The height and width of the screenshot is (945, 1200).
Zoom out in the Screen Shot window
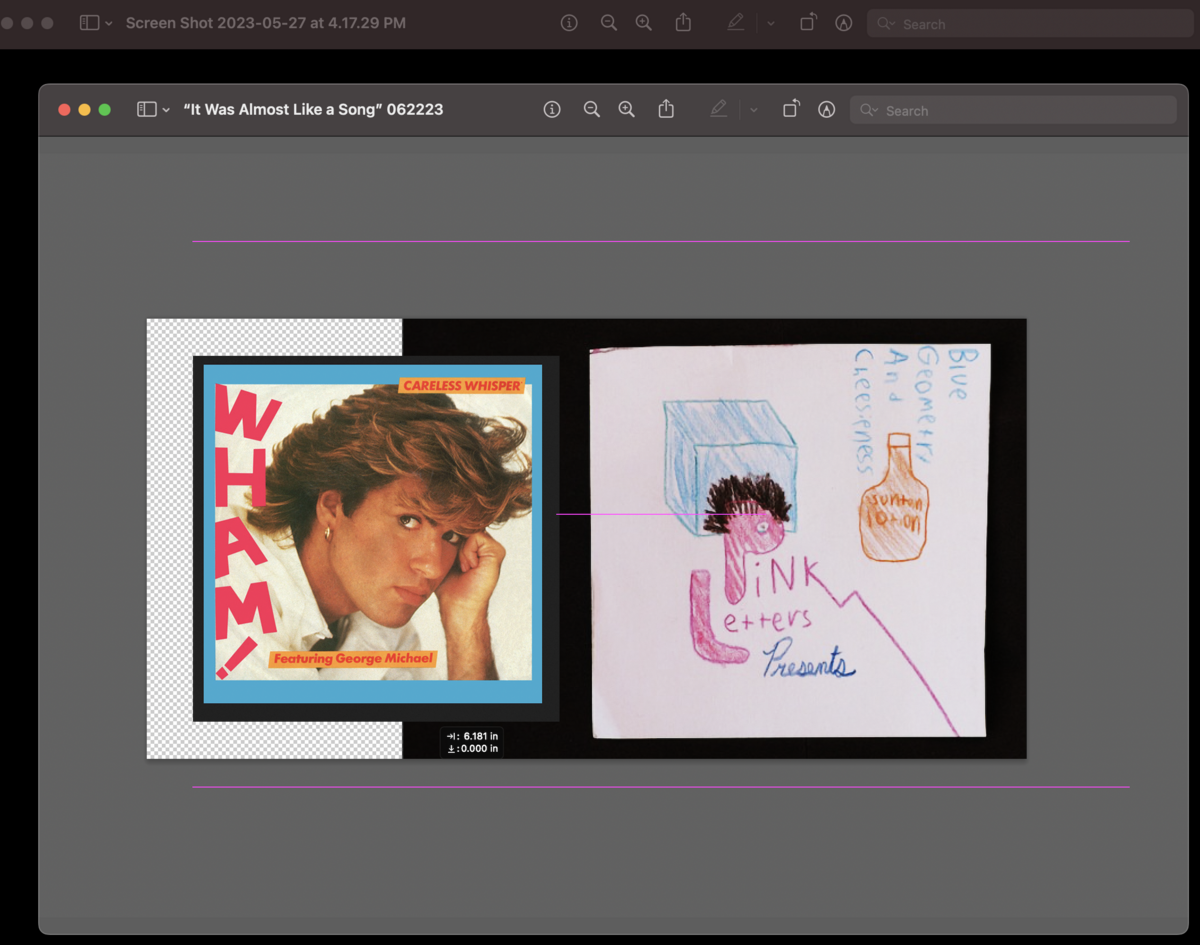[x=608, y=23]
